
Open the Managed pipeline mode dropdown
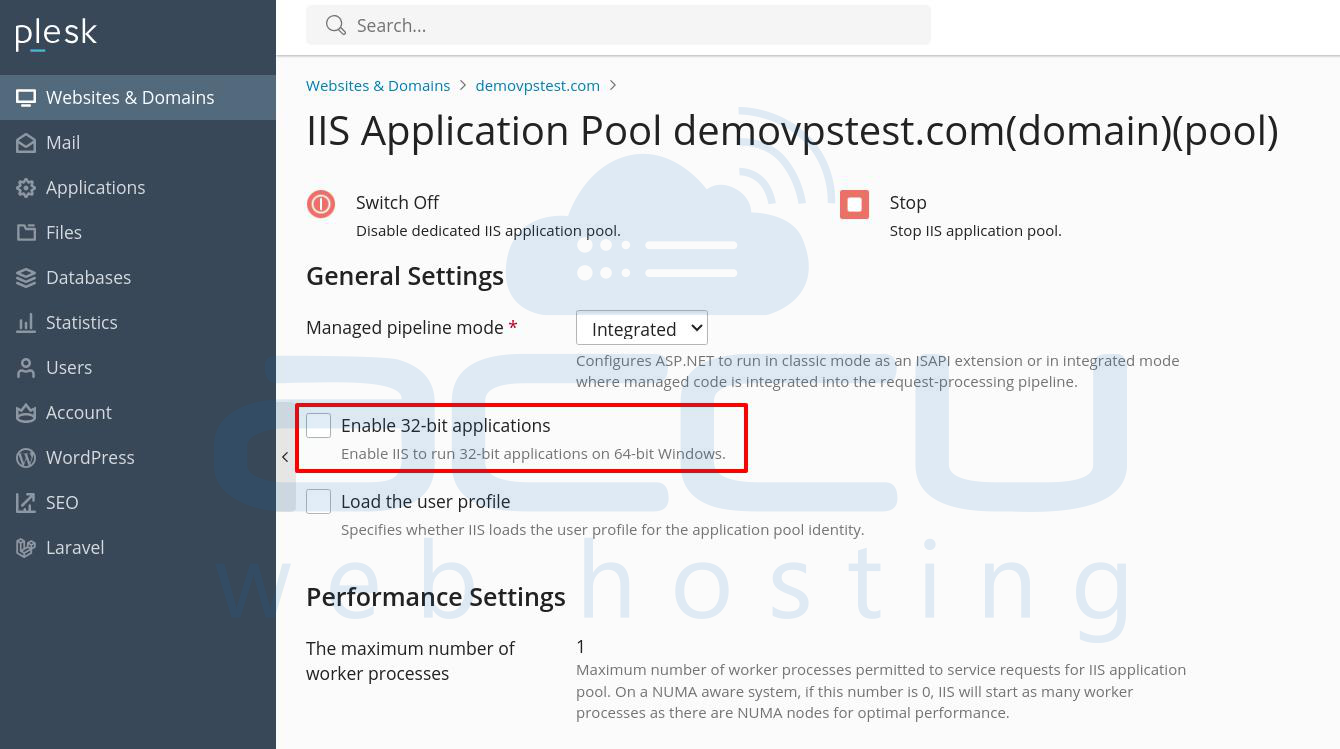point(642,328)
